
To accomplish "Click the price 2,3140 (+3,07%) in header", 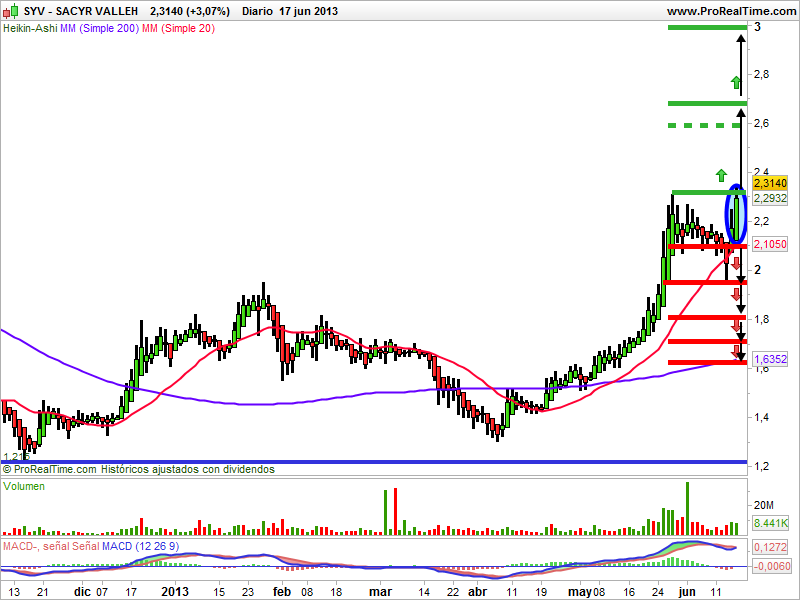I will point(190,11).
